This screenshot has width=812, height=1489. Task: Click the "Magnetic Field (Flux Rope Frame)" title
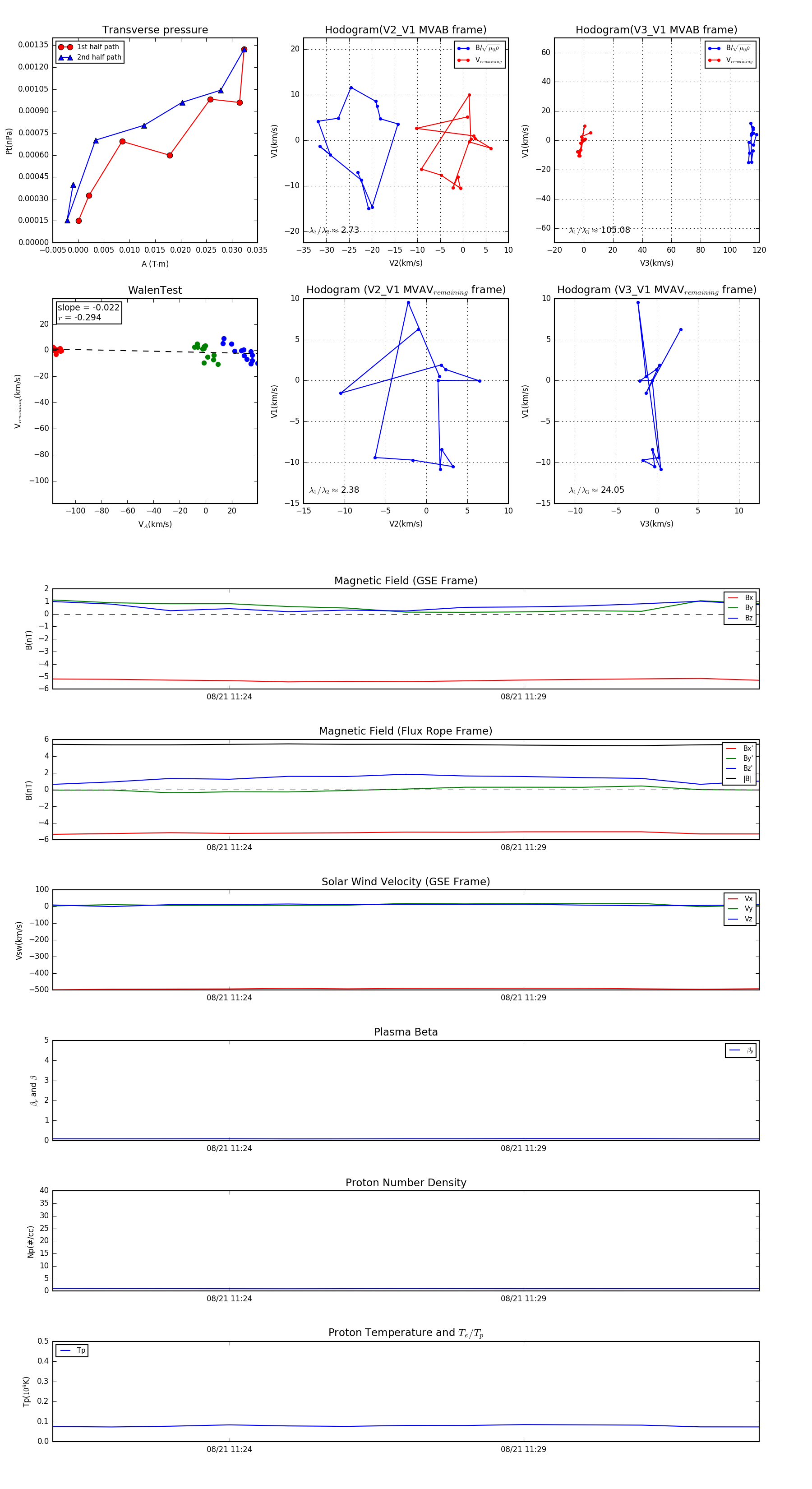406,731
